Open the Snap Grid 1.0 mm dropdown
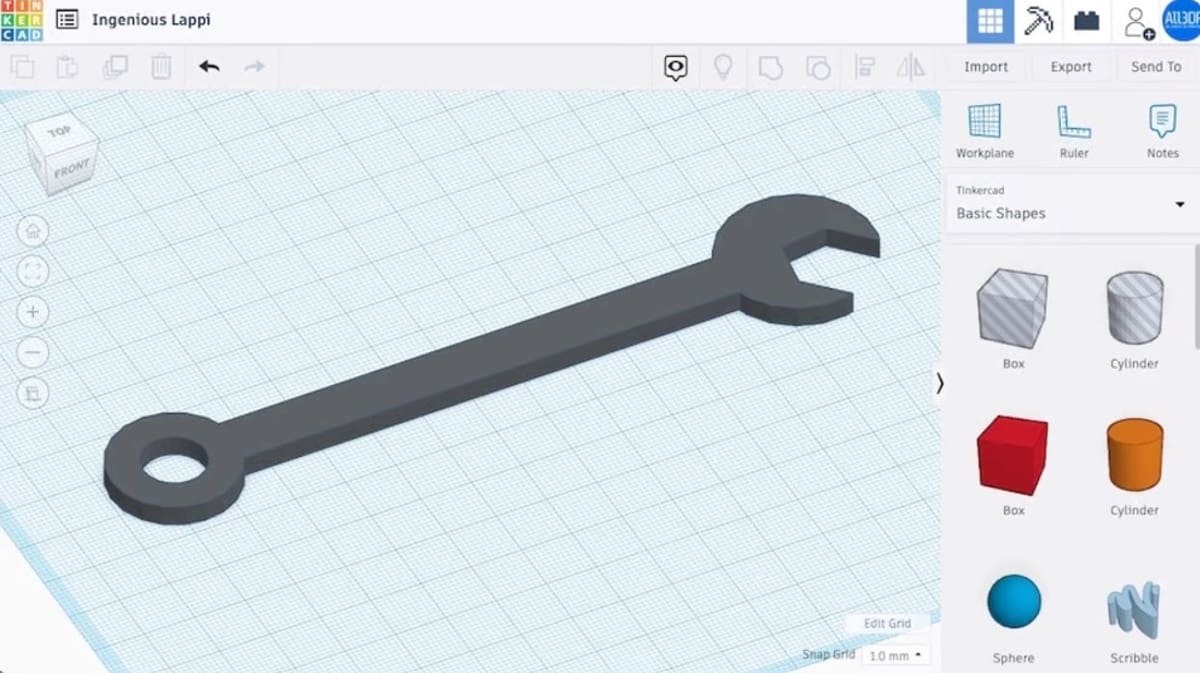The height and width of the screenshot is (673, 1200). tap(896, 656)
